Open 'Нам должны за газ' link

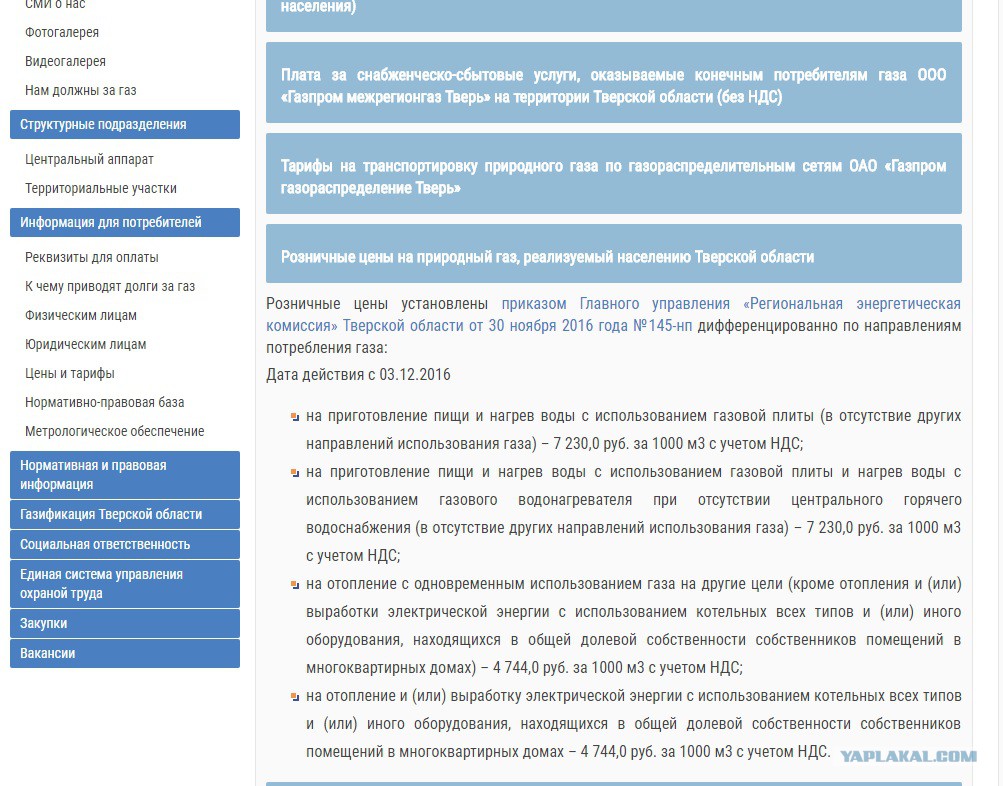pyautogui.click(x=81, y=90)
